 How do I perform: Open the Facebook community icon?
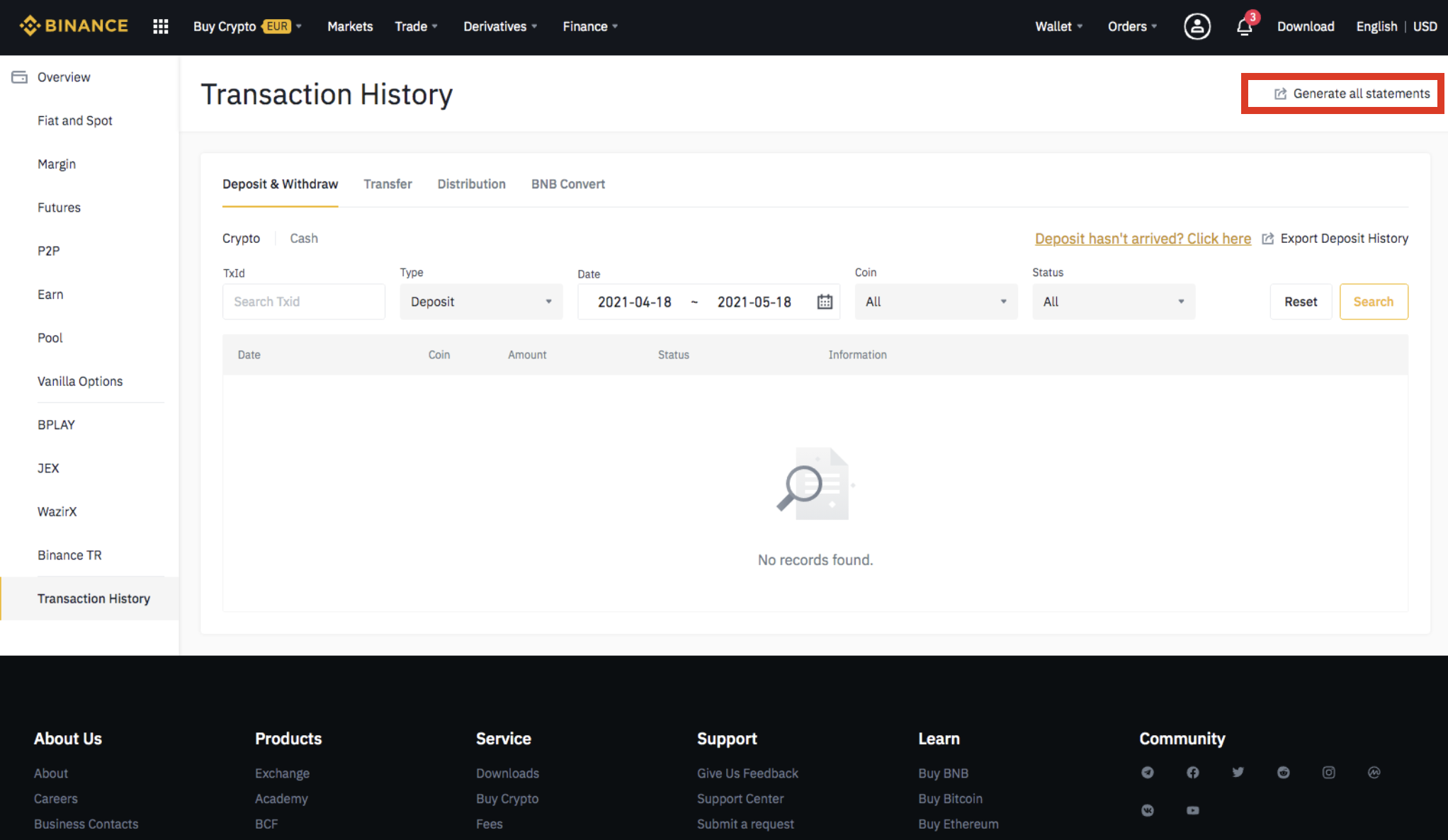(1193, 773)
